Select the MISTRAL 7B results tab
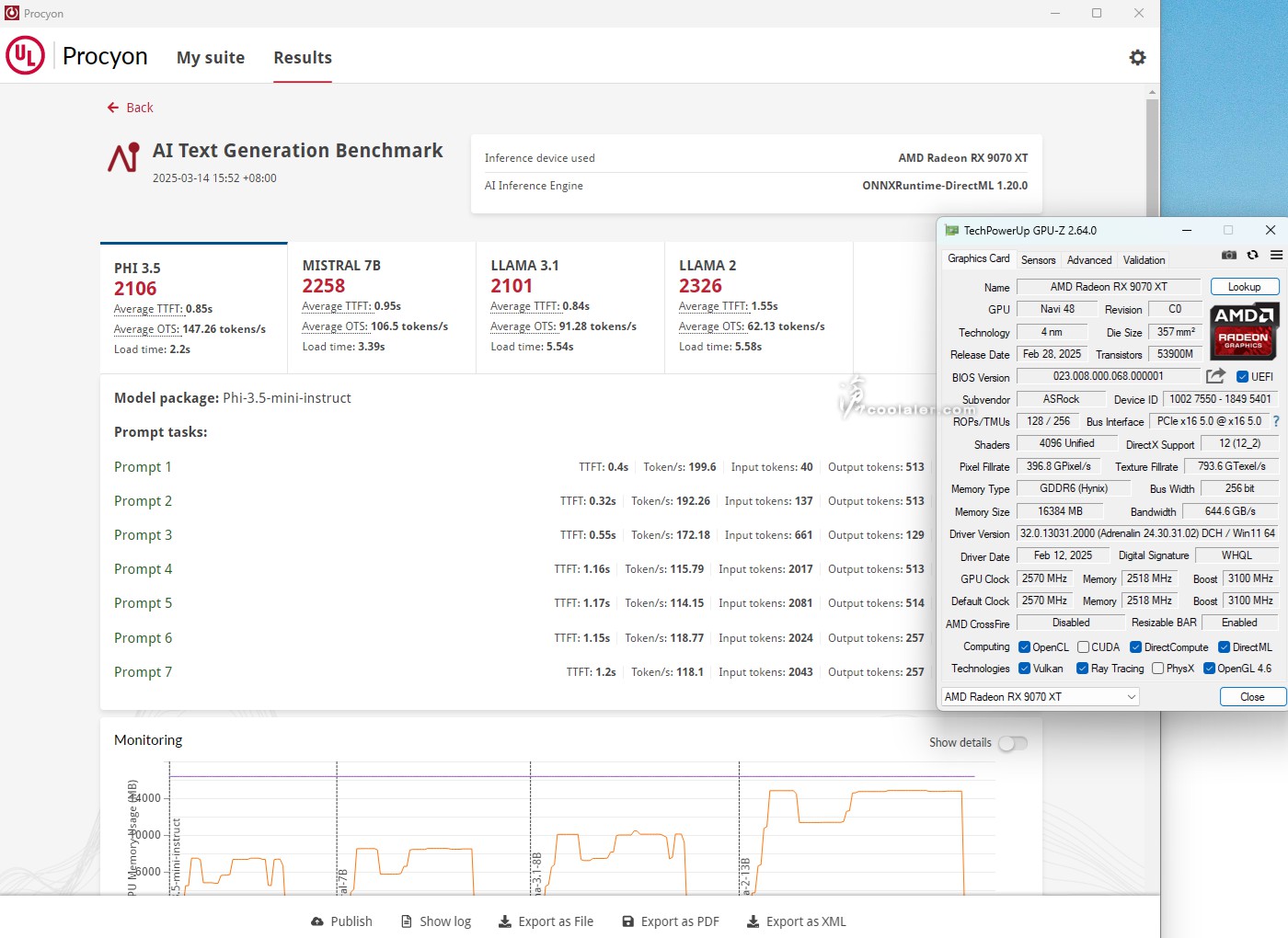 pos(382,308)
